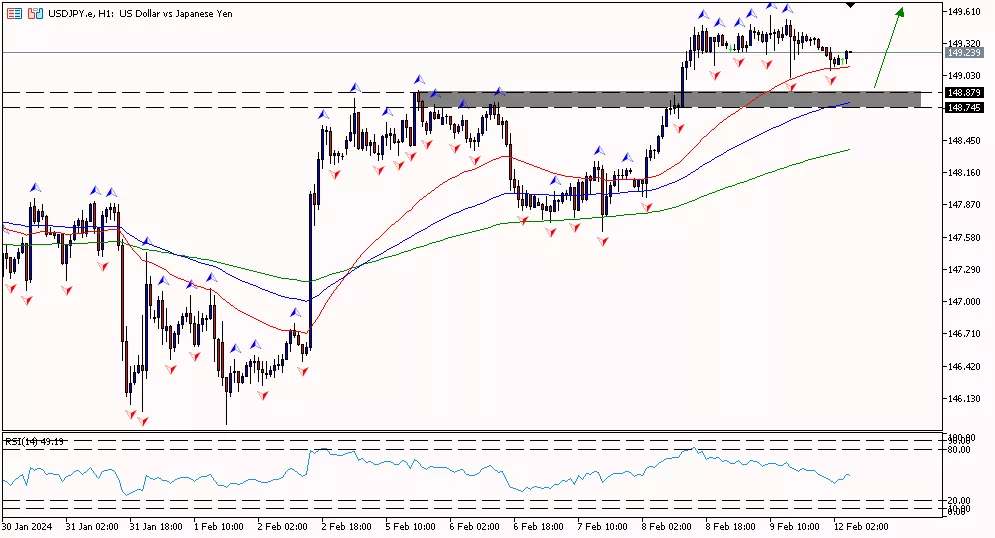This screenshot has width=995, height=538.
Task: Select the 148.745 level price tag
Action: (963, 108)
